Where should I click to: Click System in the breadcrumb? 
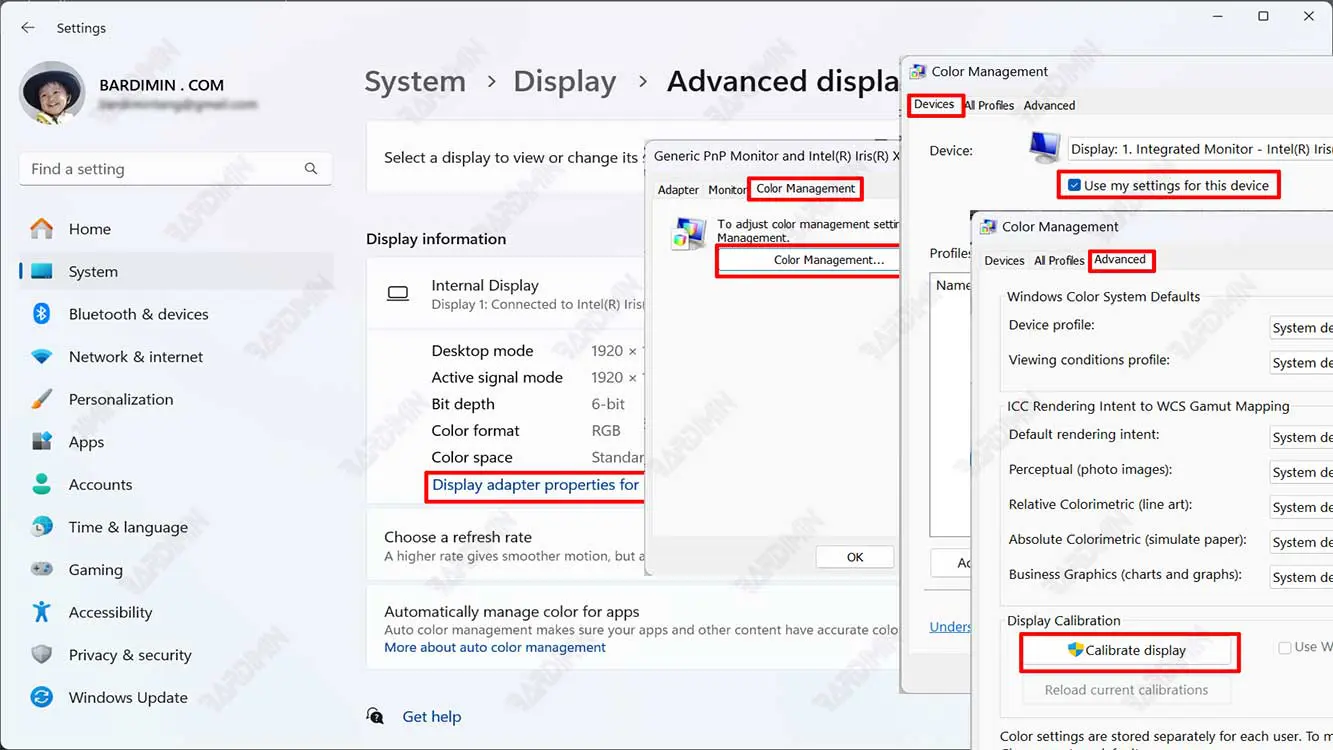tap(415, 82)
